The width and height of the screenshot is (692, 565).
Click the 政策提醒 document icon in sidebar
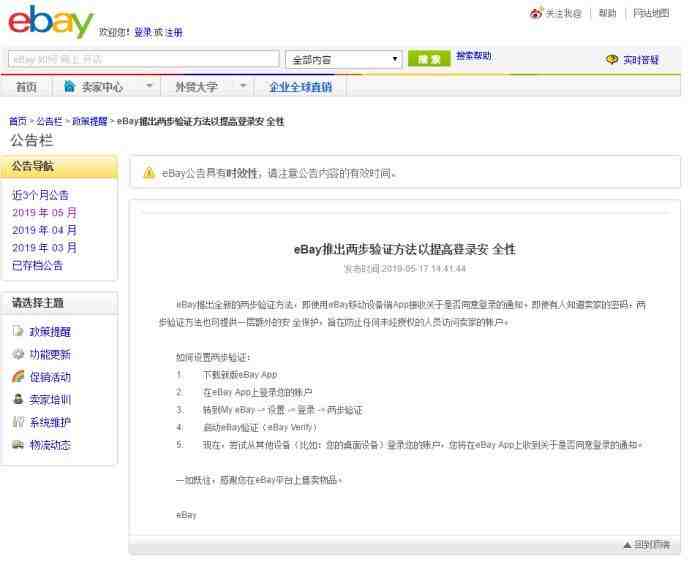pos(18,331)
